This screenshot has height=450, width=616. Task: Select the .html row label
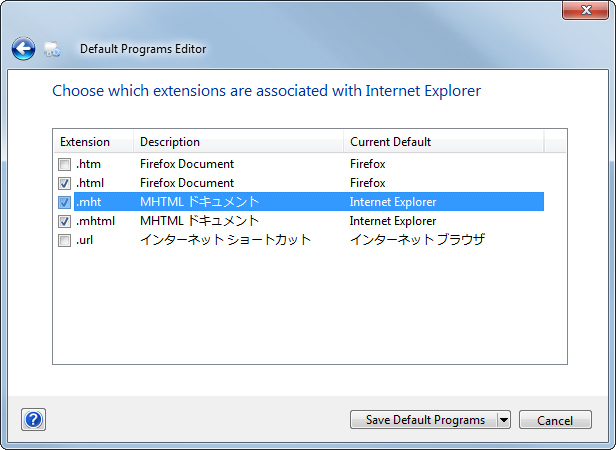(90, 183)
